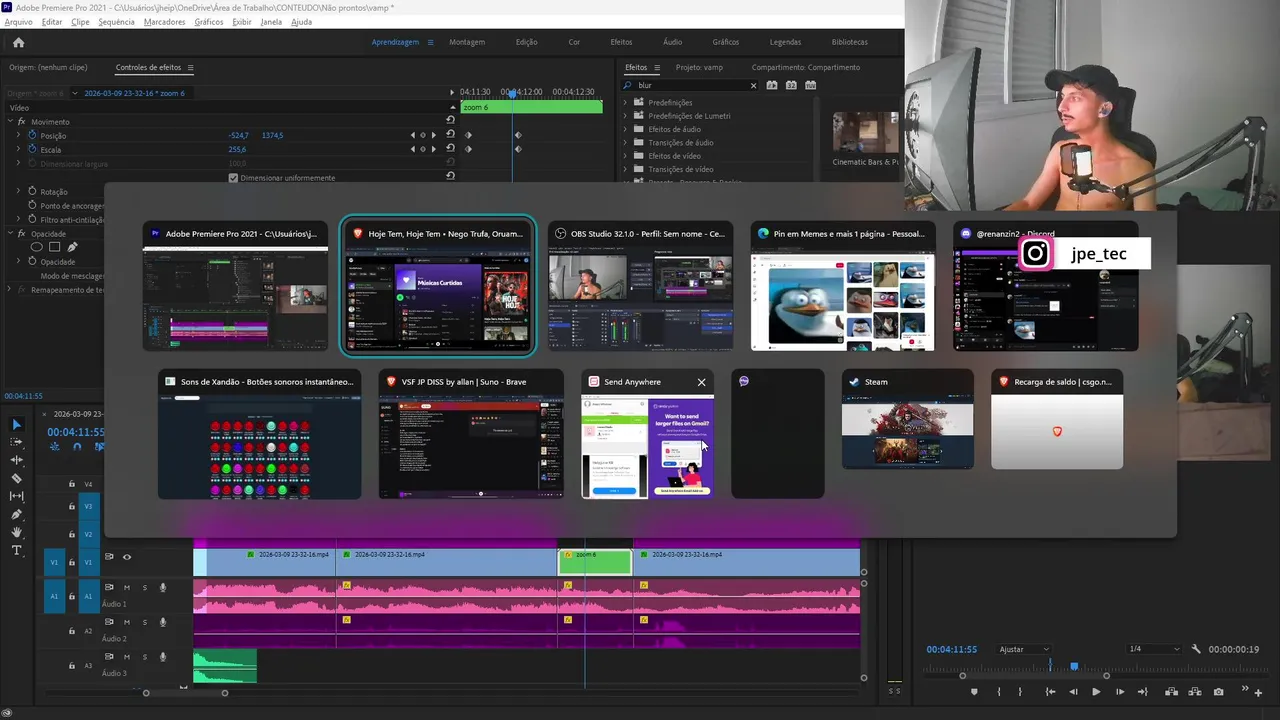Image resolution: width=1280 pixels, height=720 pixels.
Task: Select the Selection arrow tool
Action: (16, 424)
